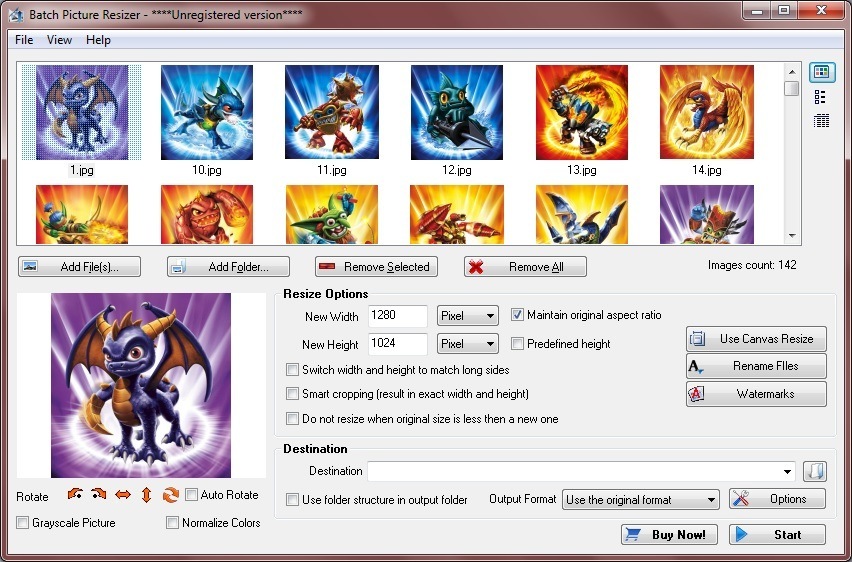
Task: Switch to details table view icon
Action: (x=821, y=121)
